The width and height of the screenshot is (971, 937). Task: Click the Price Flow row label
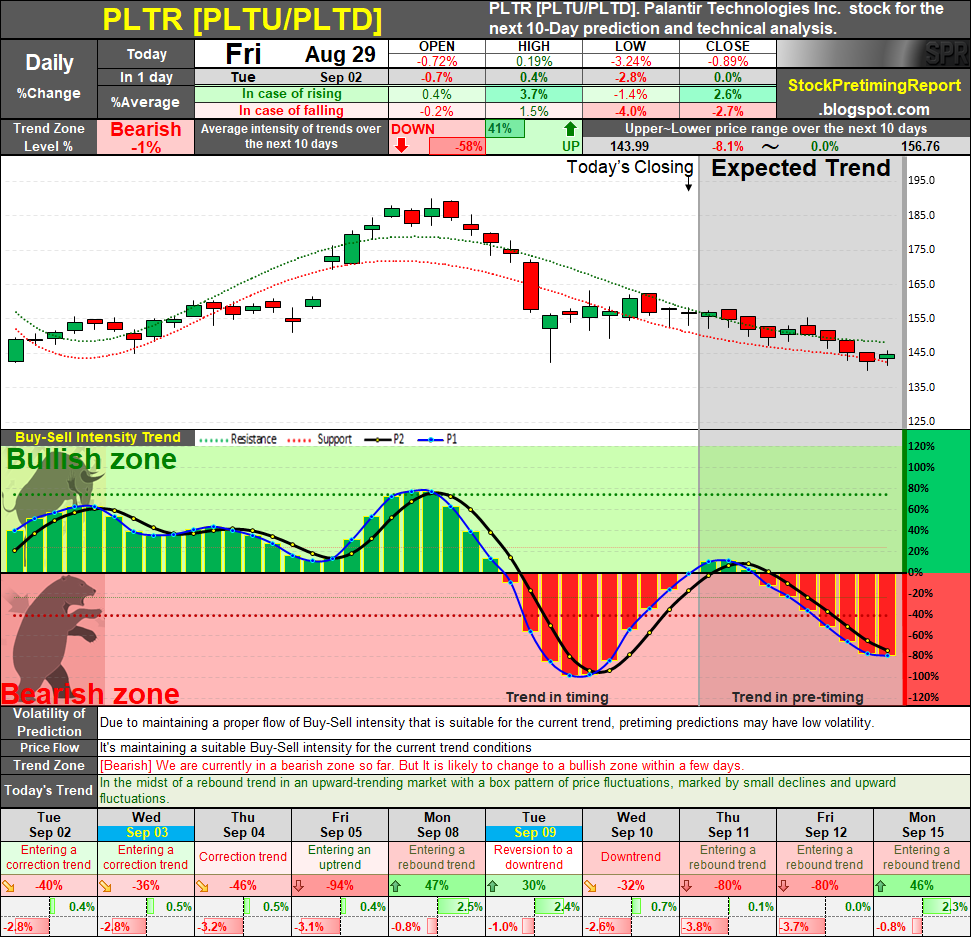(49, 748)
